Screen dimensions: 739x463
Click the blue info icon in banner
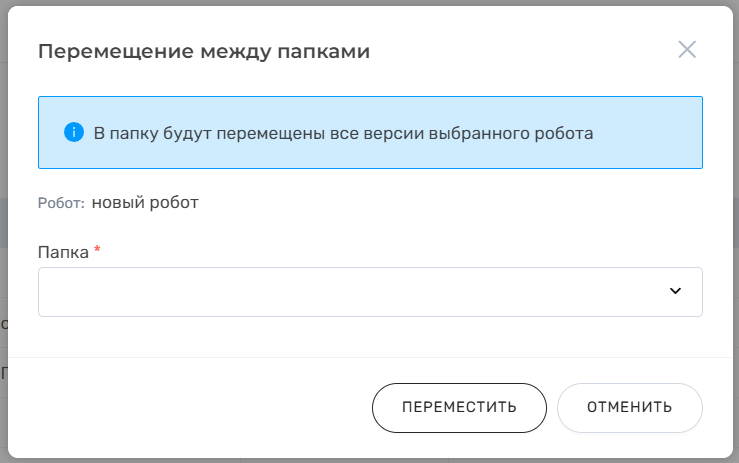click(x=72, y=132)
